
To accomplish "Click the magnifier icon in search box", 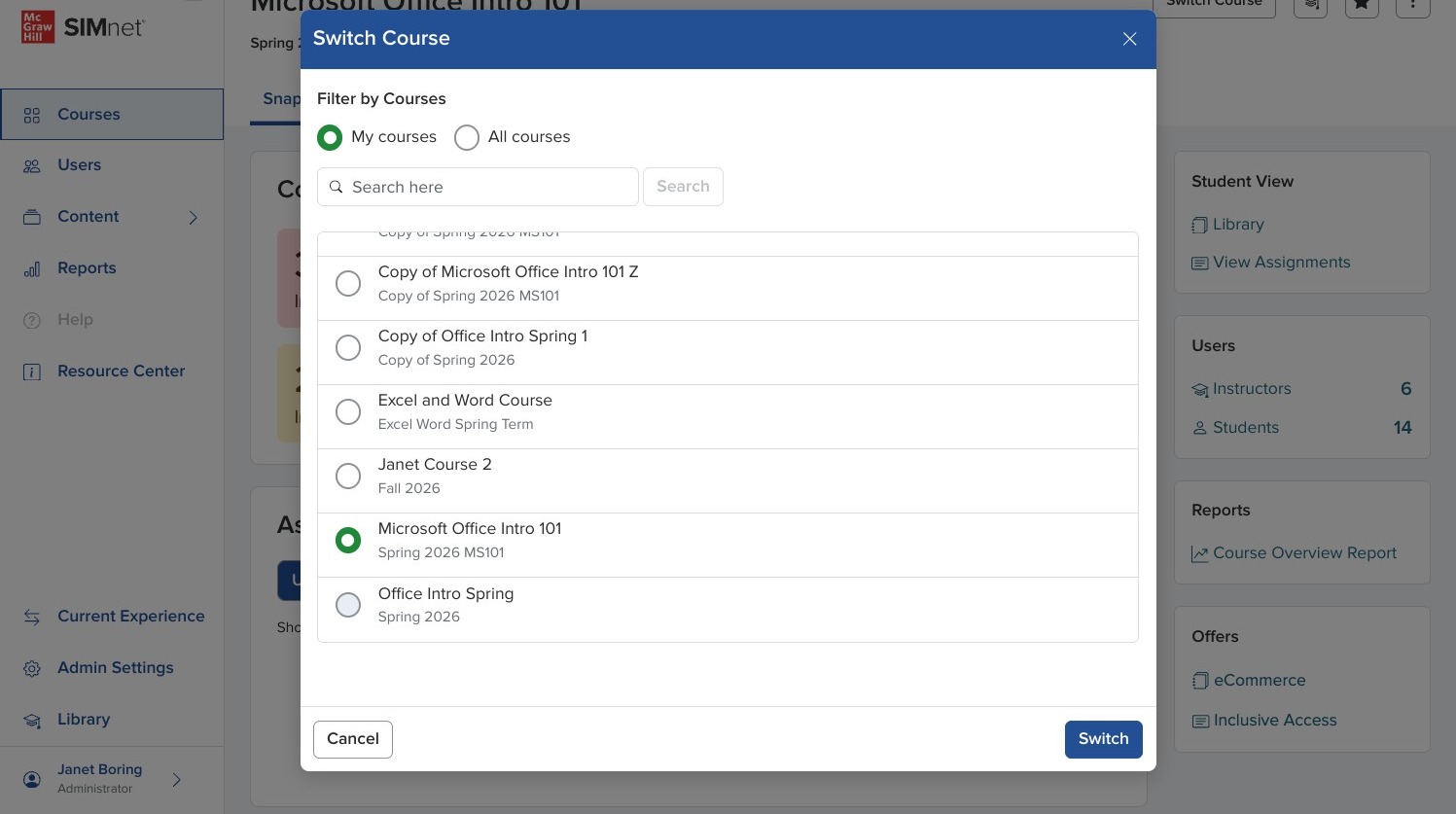I will [337, 187].
